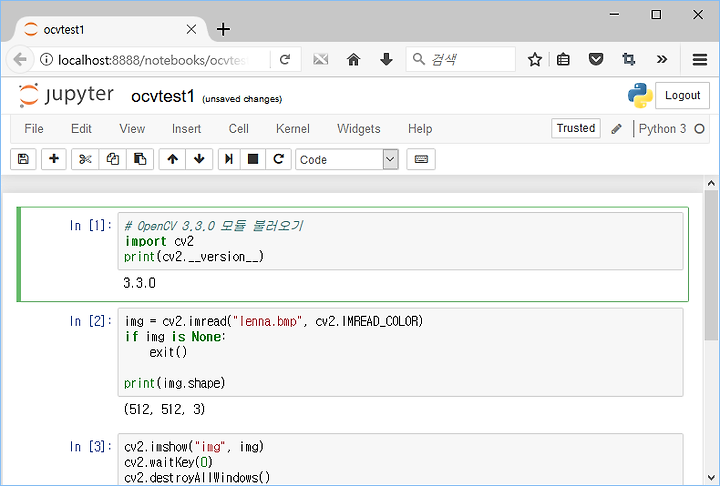Reload the page in the address bar
The image size is (720, 486).
pos(285,59)
